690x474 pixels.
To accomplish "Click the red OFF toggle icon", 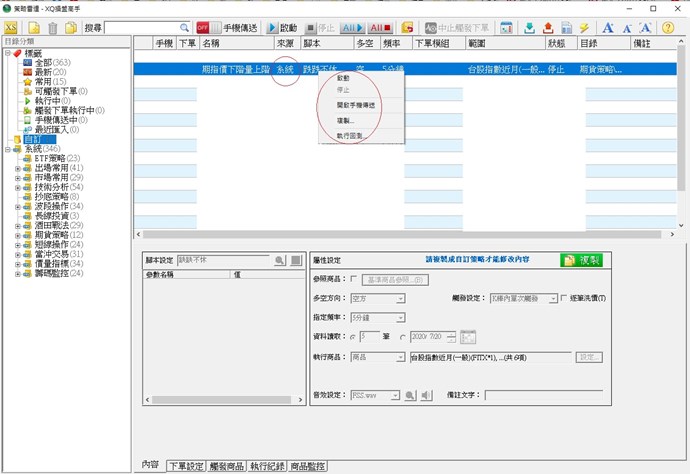I will pyautogui.click(x=204, y=27).
